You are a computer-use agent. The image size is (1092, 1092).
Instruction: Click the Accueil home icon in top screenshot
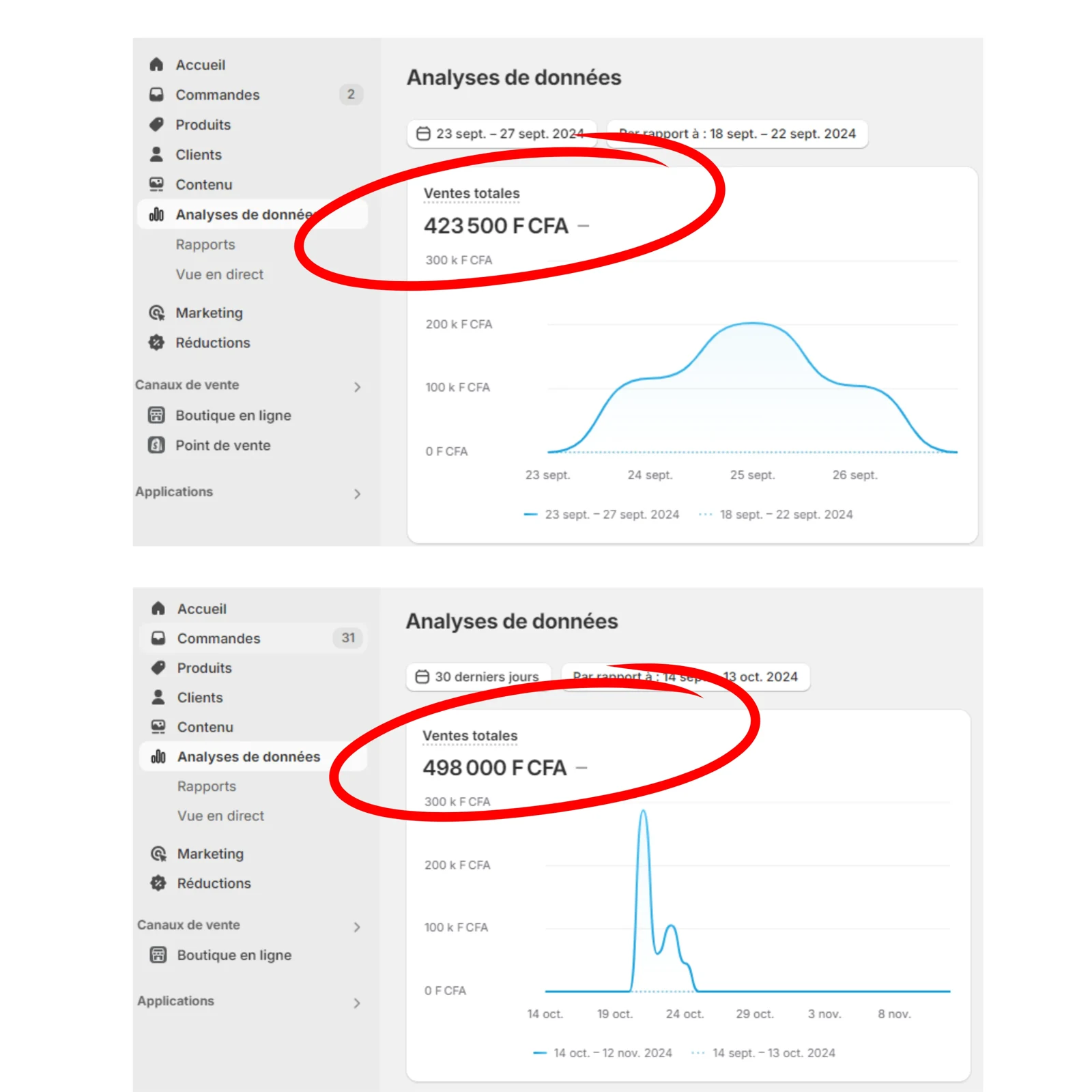(x=156, y=65)
